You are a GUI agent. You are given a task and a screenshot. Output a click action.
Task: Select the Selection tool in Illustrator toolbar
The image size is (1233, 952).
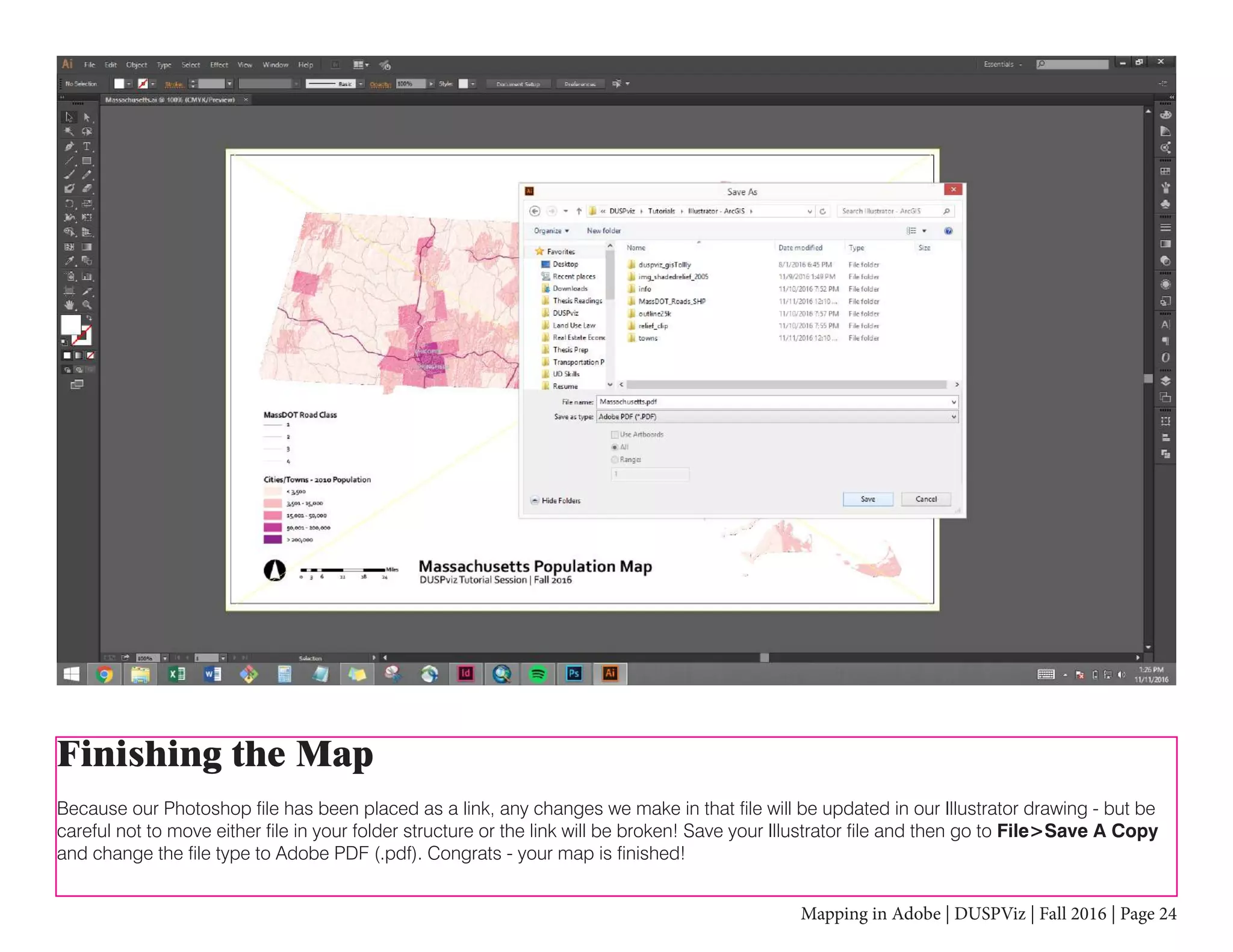coord(70,117)
